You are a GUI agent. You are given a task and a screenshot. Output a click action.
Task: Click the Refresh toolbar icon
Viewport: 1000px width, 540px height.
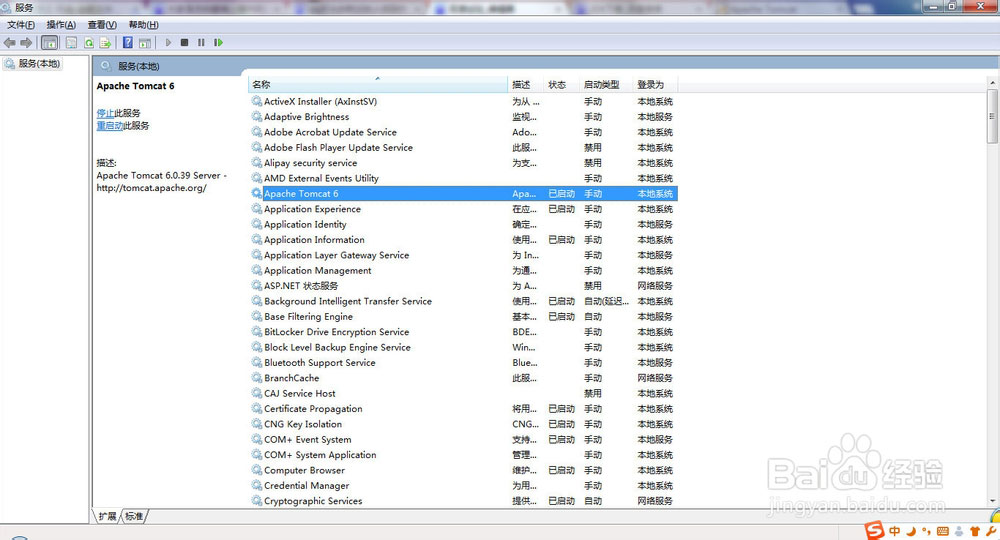pyautogui.click(x=89, y=43)
